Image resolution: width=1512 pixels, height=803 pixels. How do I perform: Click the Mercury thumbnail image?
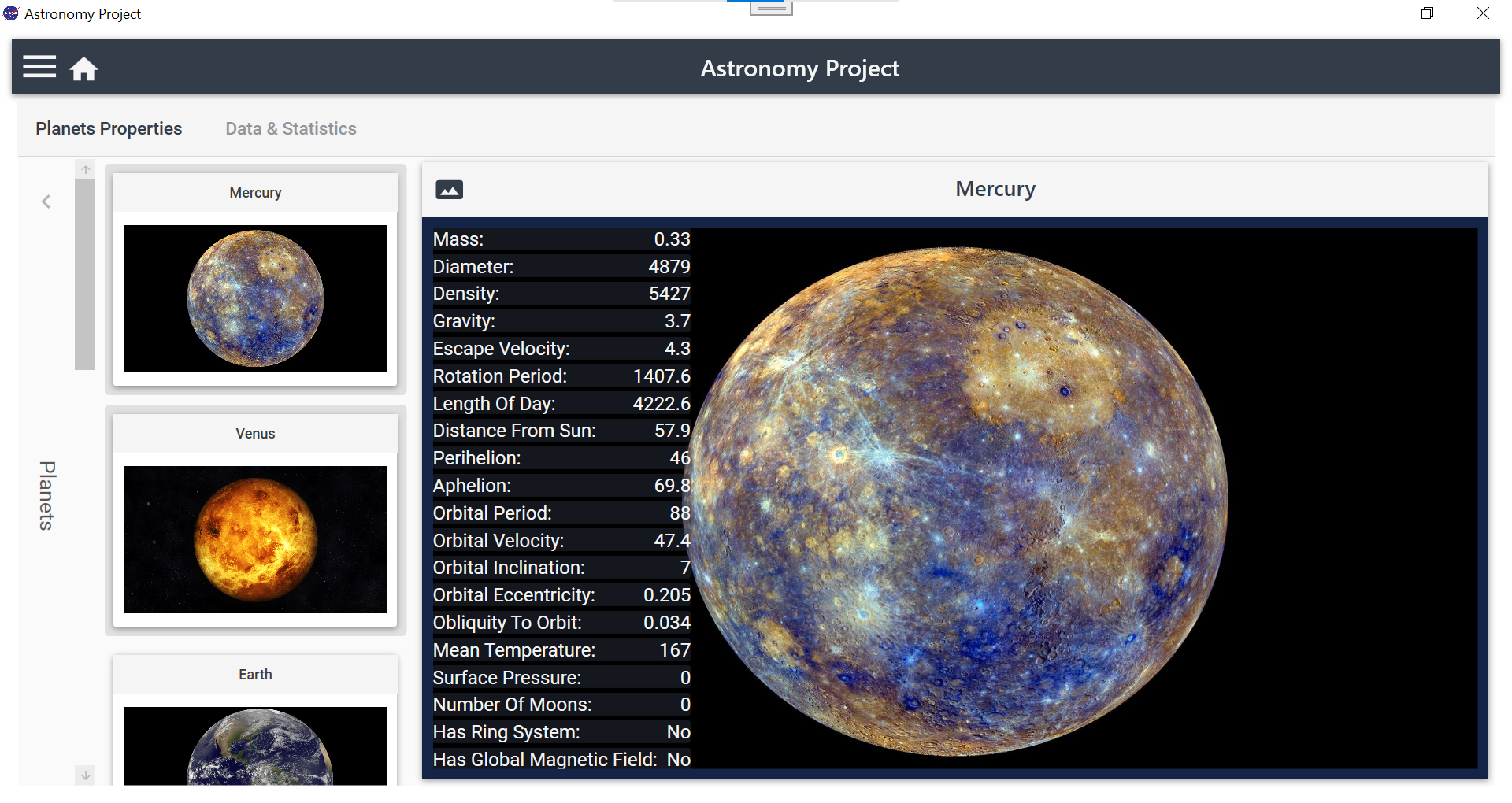pos(254,298)
